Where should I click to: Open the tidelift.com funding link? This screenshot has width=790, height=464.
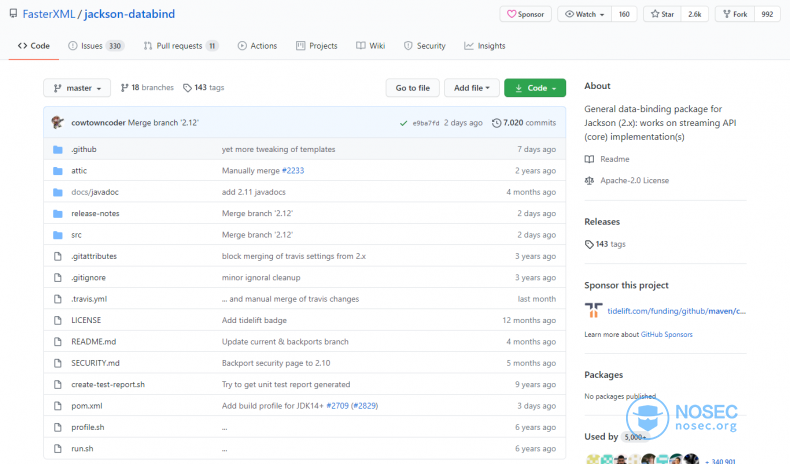click(676, 311)
